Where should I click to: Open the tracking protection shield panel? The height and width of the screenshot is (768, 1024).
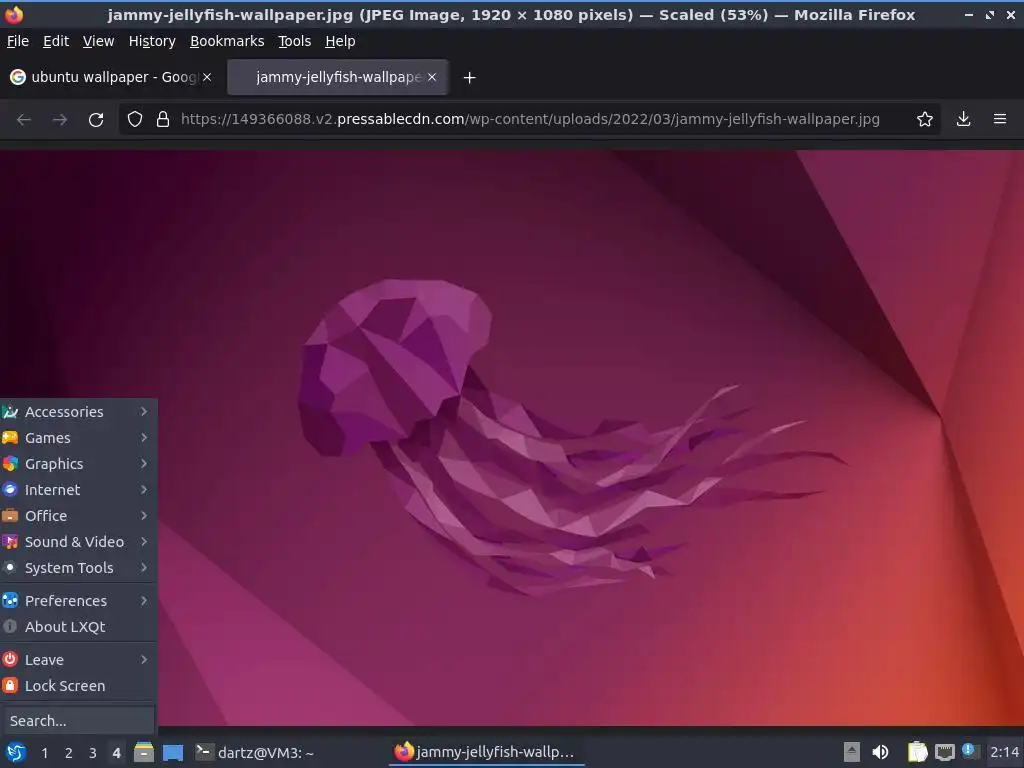135,120
